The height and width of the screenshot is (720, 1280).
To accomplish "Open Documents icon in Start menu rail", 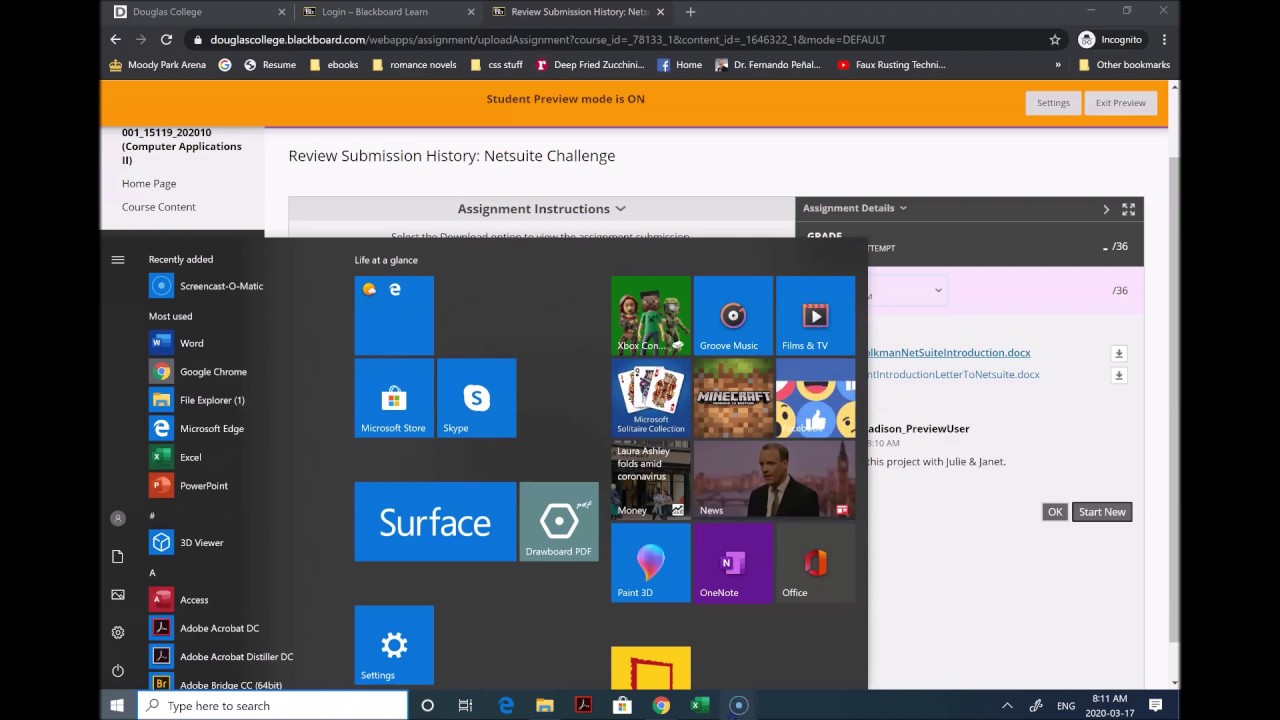I will tap(118, 557).
